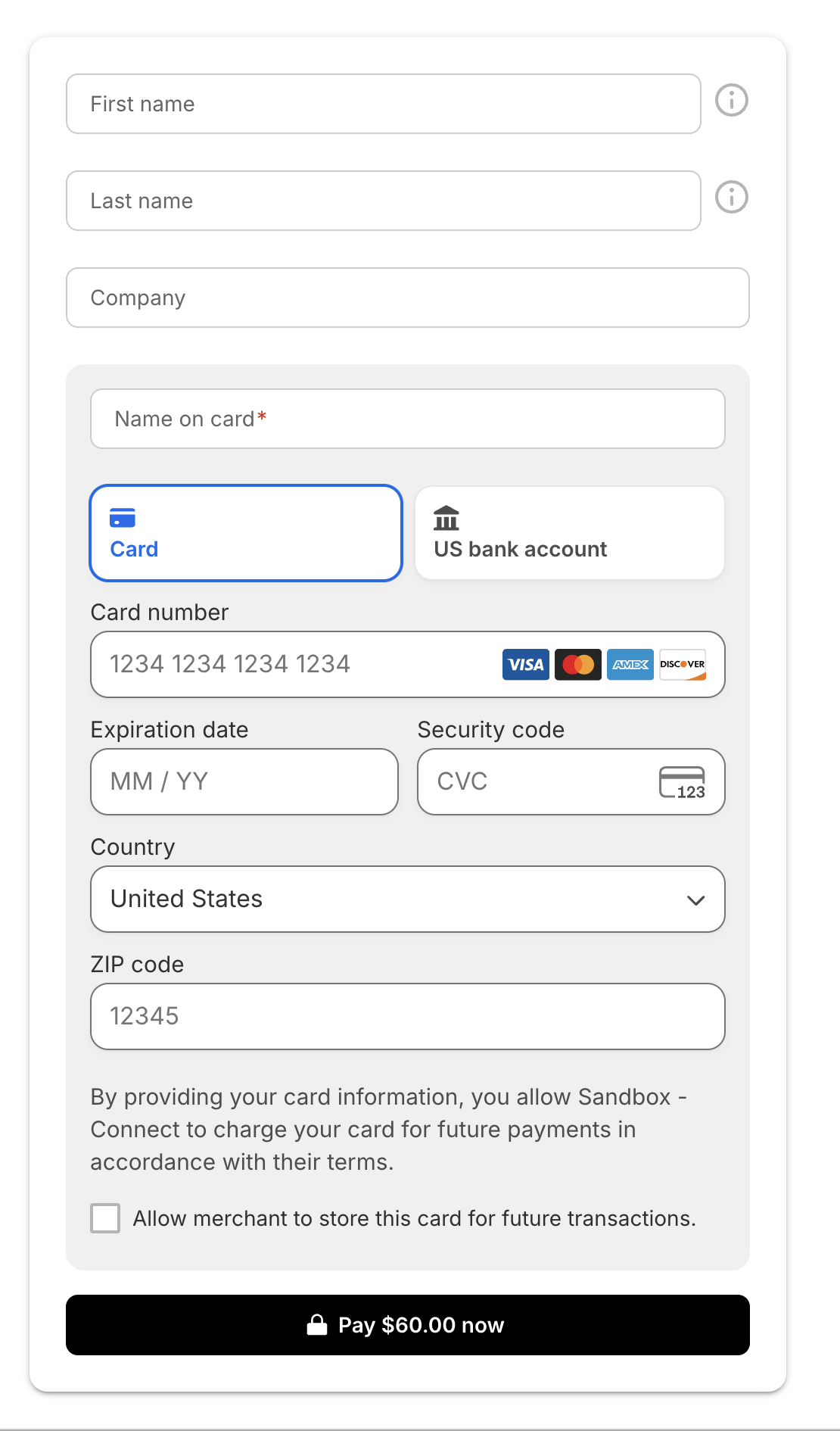Click into the Name on card field

tap(408, 419)
